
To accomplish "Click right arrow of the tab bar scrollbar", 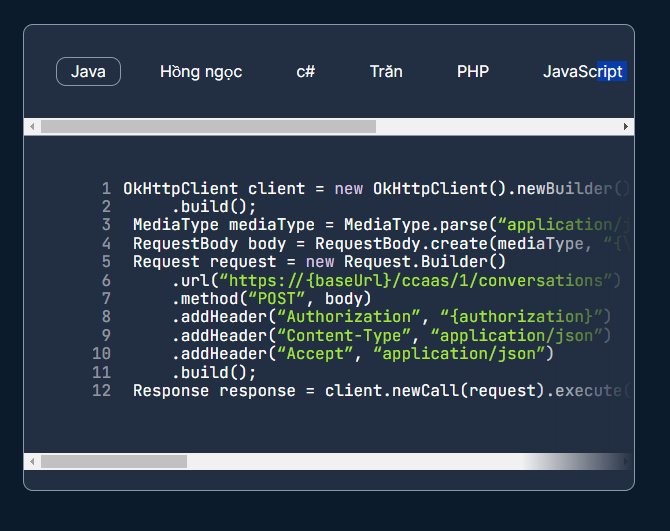I will [627, 127].
